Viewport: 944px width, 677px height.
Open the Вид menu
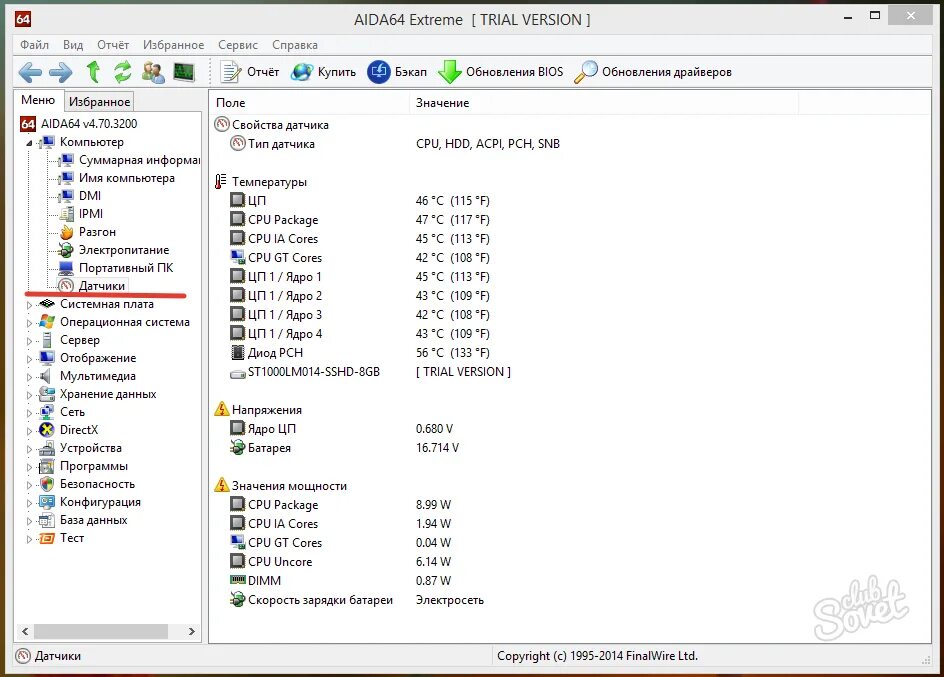pos(73,45)
